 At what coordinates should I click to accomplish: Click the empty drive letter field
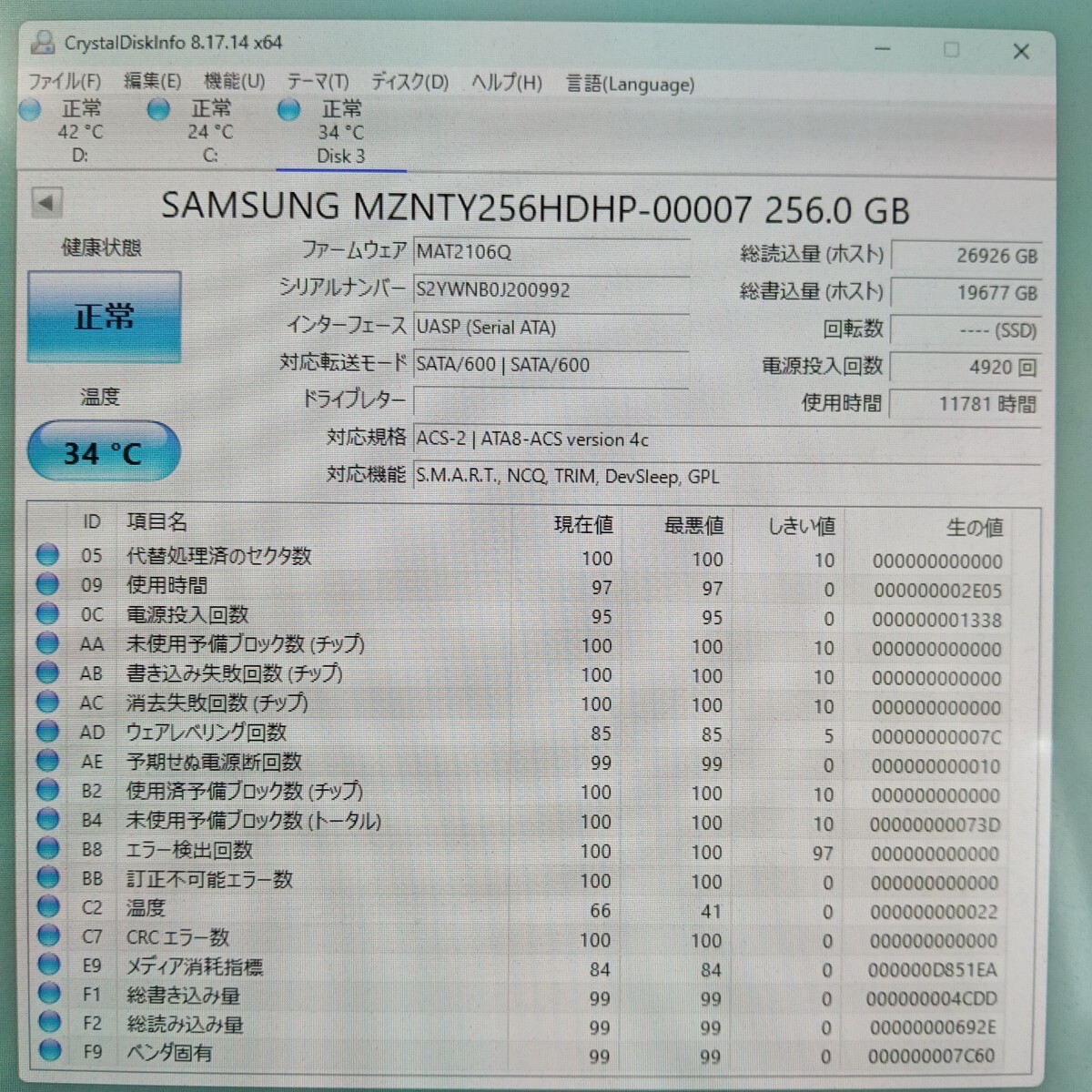coord(551,400)
